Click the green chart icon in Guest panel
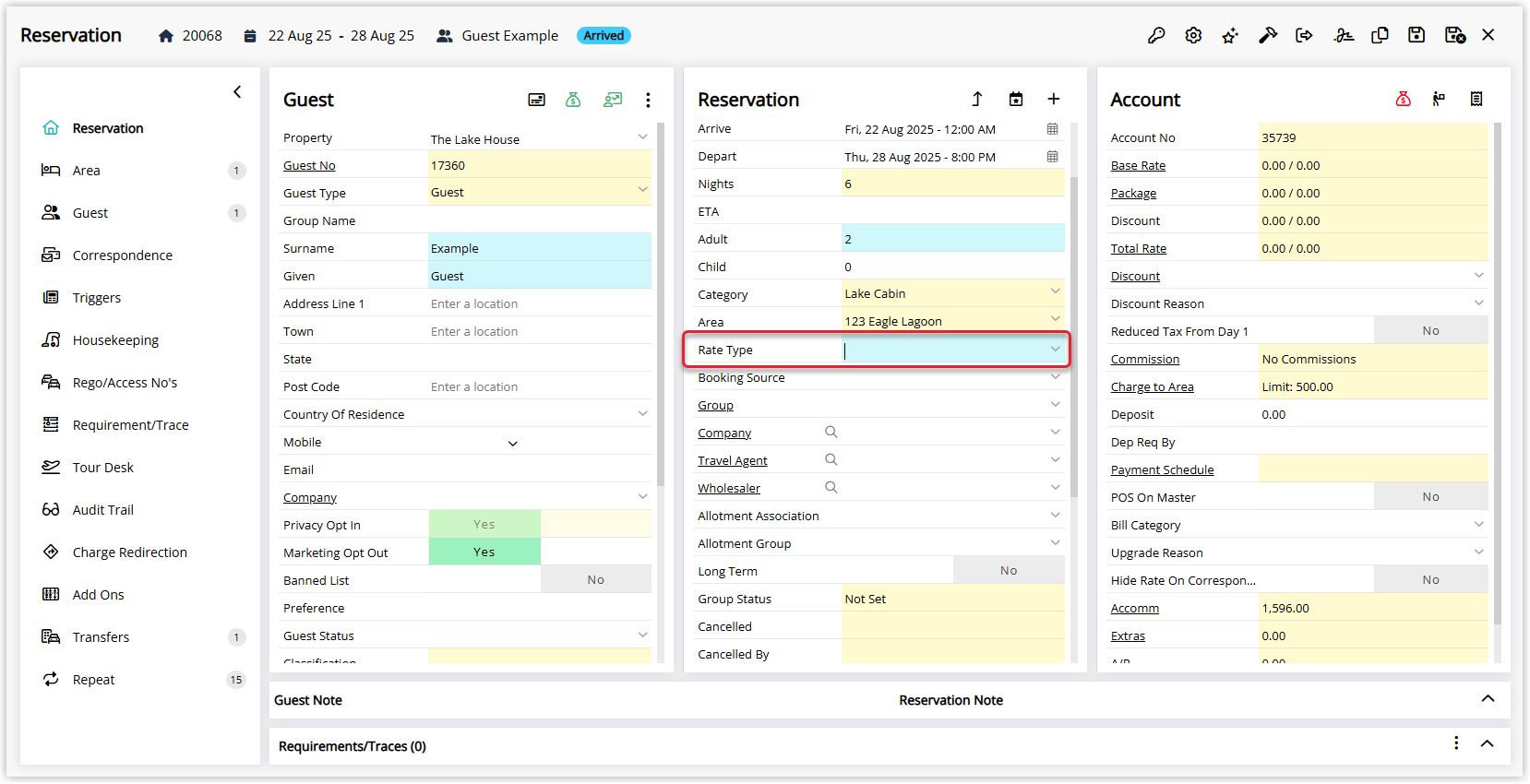The width and height of the screenshot is (1530, 784). tap(613, 100)
